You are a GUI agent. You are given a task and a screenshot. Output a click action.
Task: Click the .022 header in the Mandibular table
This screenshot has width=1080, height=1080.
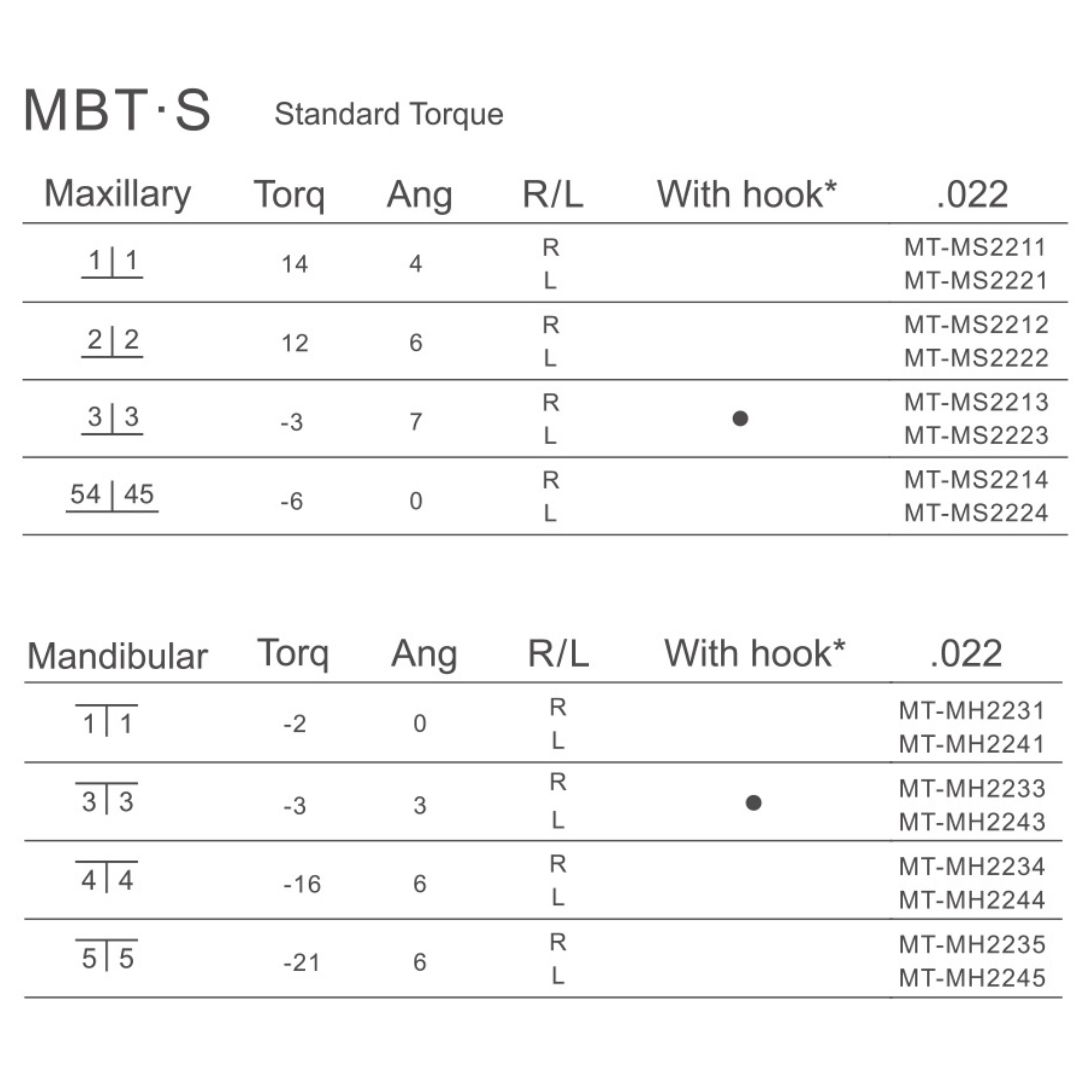965,654
